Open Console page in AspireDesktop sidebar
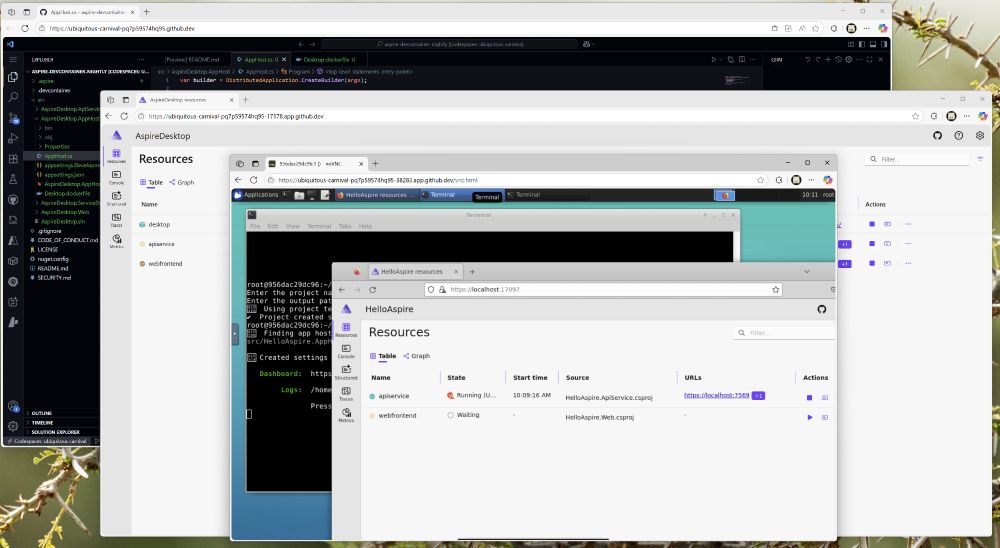The height and width of the screenshot is (548, 1000). 116,177
